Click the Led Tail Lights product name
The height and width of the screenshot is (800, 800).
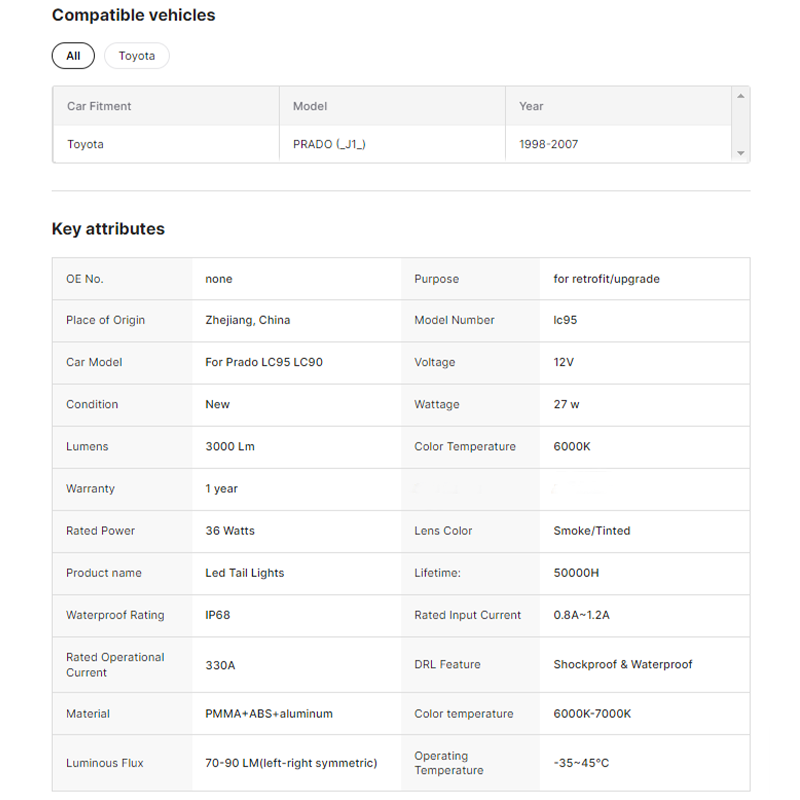[244, 573]
